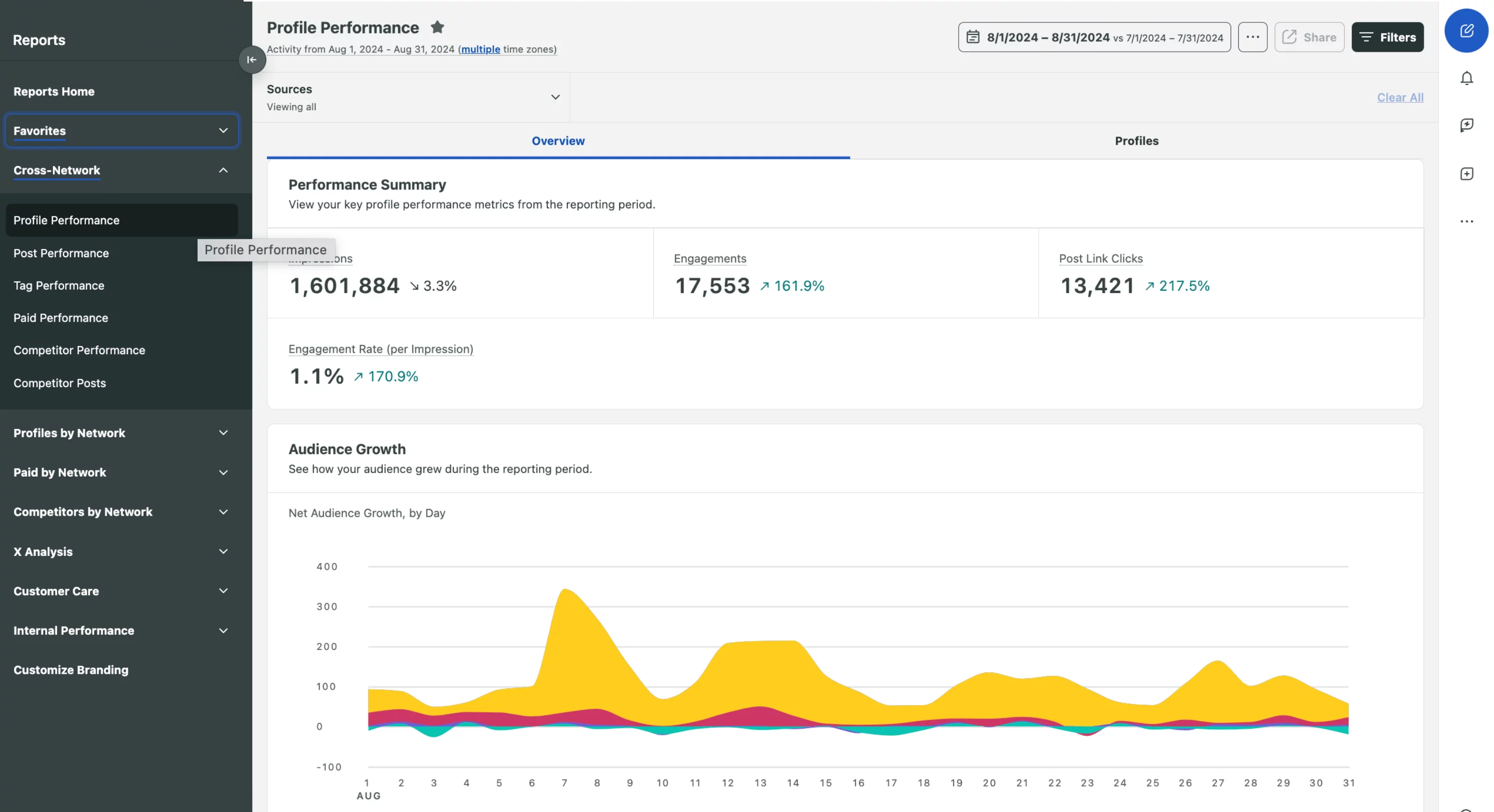The image size is (1494, 812).
Task: Open Tag Performance report
Action: [58, 286]
